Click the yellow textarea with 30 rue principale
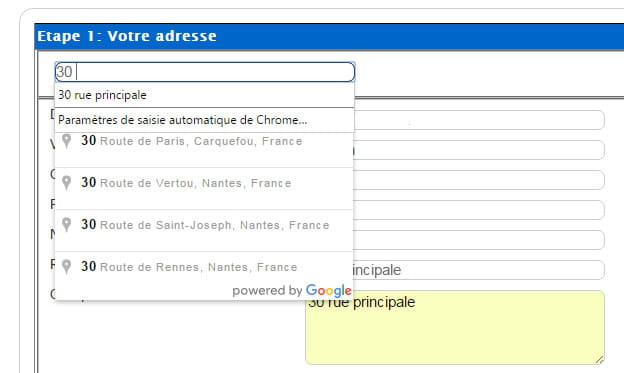624x373 pixels. [x=455, y=328]
